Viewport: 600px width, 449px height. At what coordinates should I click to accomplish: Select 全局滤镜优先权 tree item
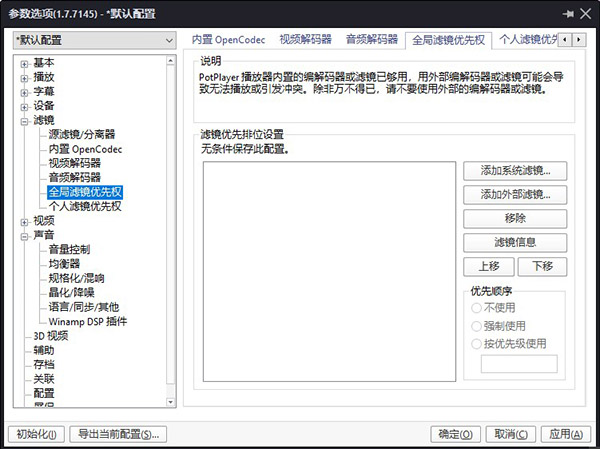pyautogui.click(x=85, y=192)
